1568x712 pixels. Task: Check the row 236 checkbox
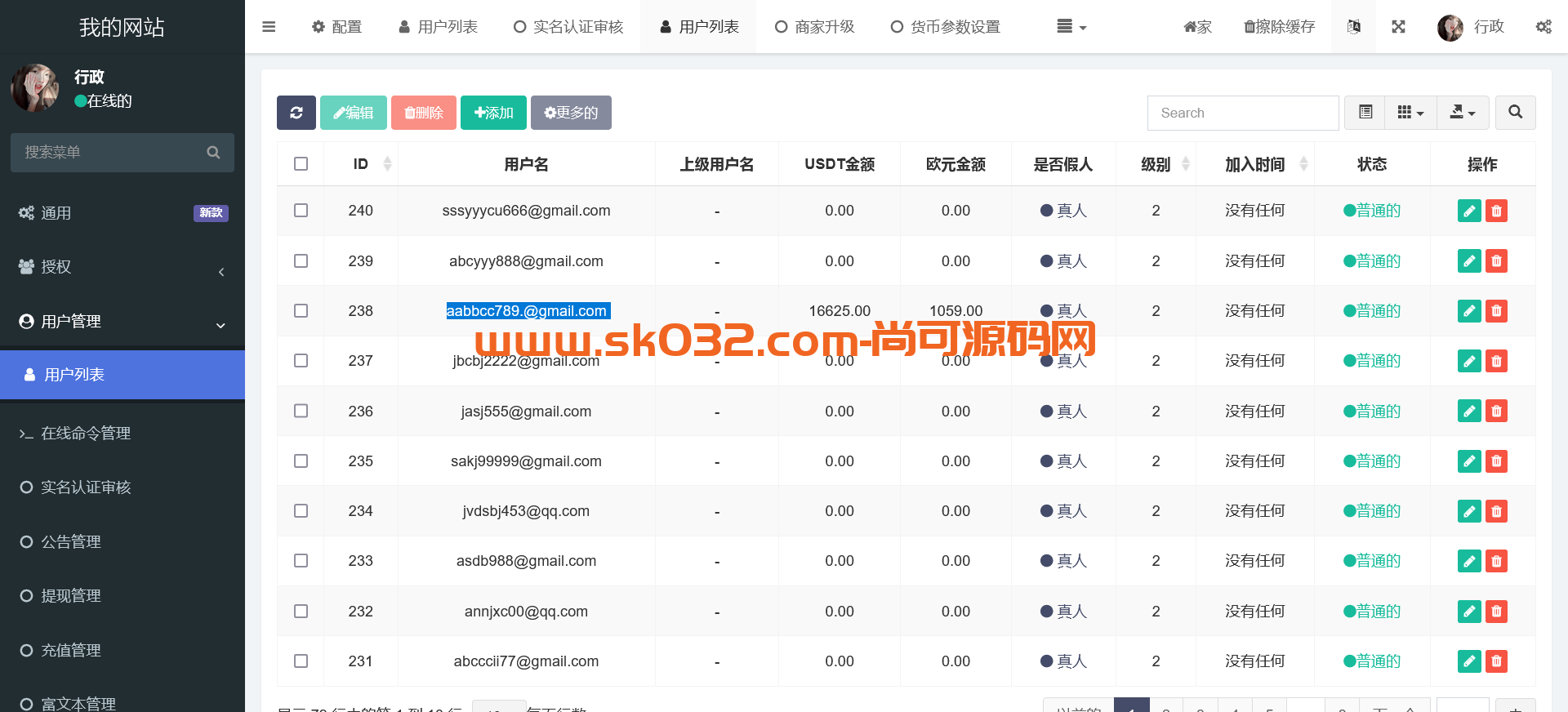pyautogui.click(x=301, y=412)
